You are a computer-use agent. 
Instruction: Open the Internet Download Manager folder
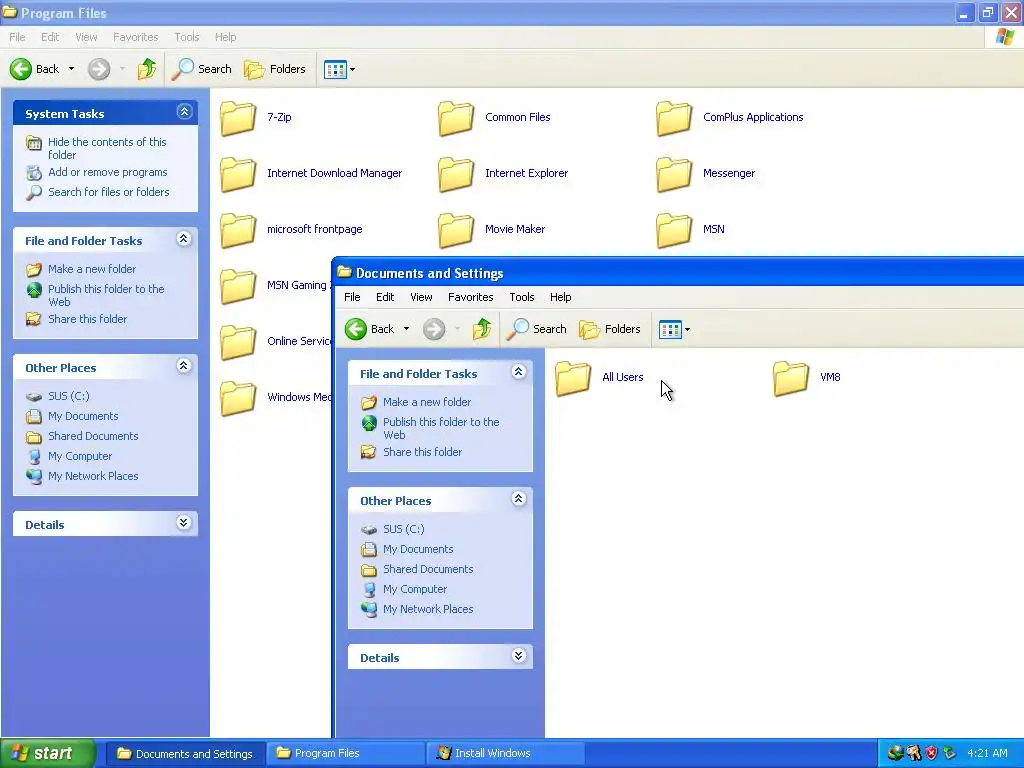pyautogui.click(x=311, y=174)
